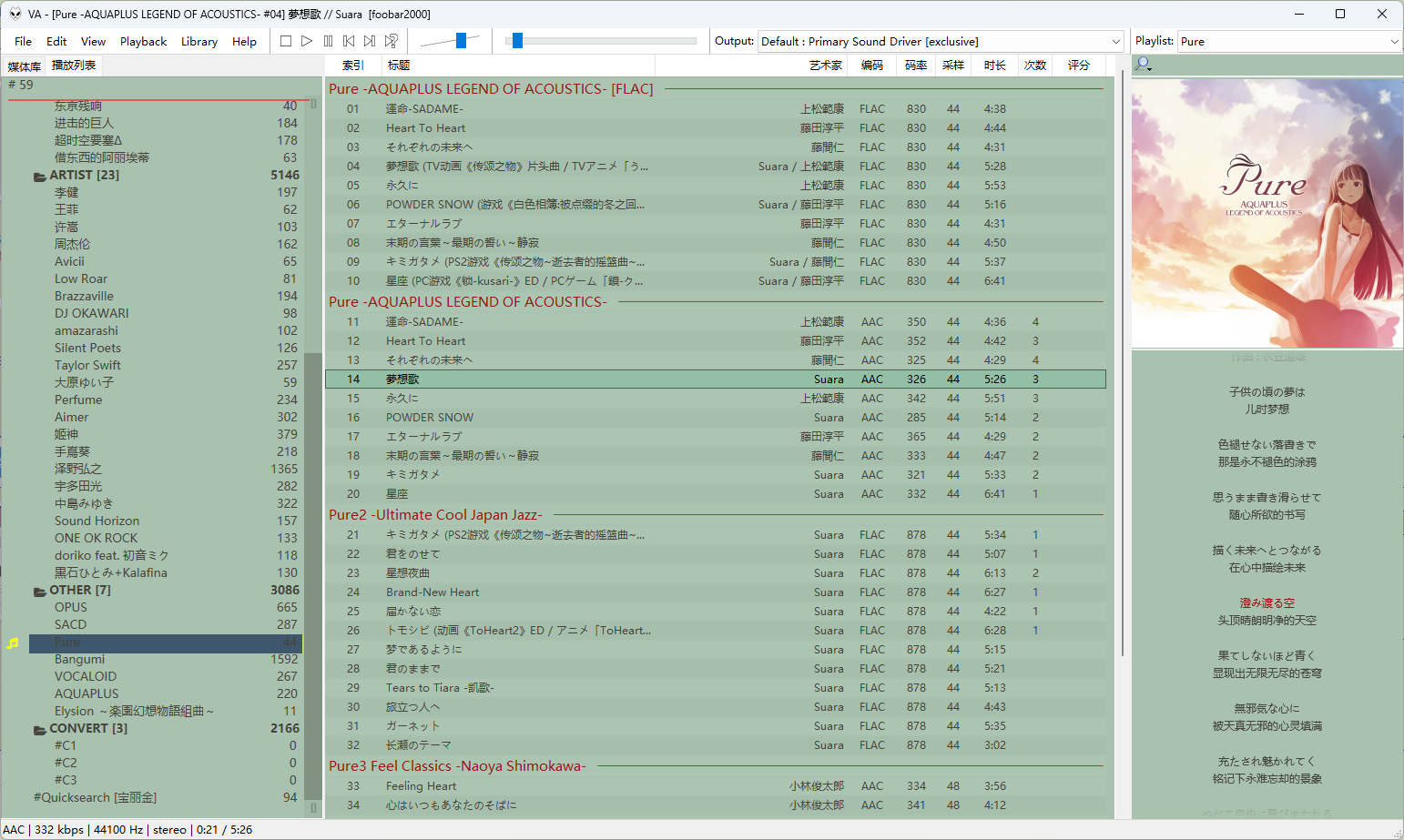Select Perfume in the library tree

coord(78,400)
